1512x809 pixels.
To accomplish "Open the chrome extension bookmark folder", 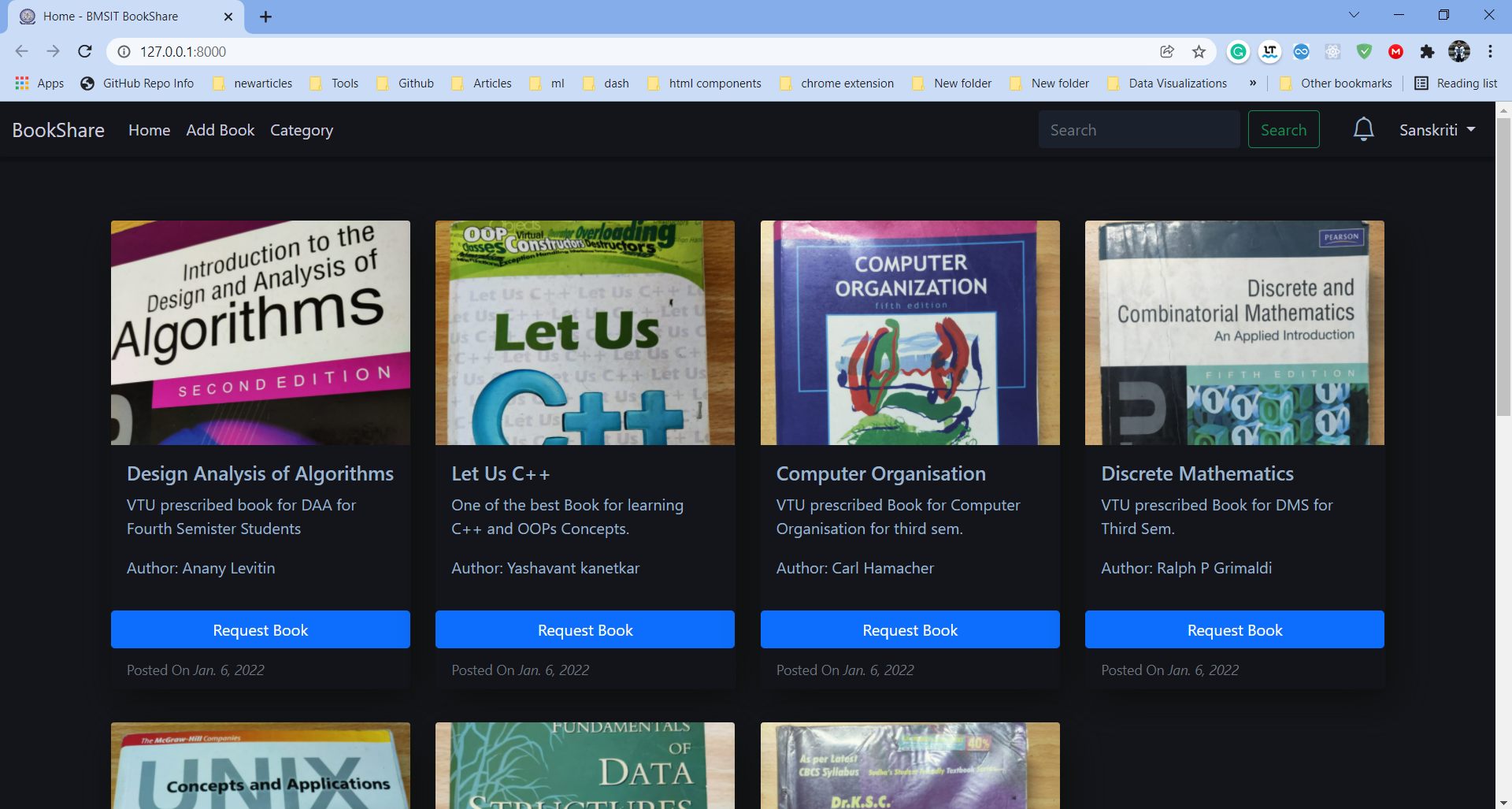I will pos(837,83).
